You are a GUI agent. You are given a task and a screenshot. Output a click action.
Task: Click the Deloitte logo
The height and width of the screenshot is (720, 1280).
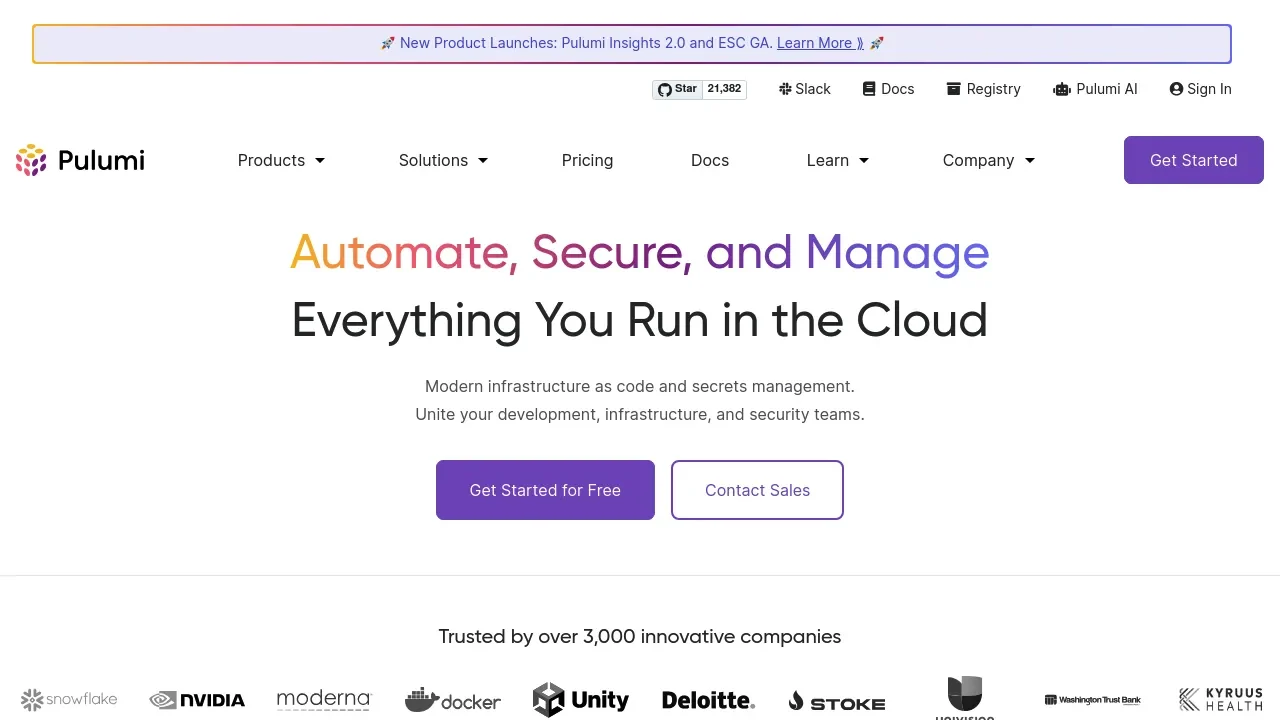coord(708,701)
